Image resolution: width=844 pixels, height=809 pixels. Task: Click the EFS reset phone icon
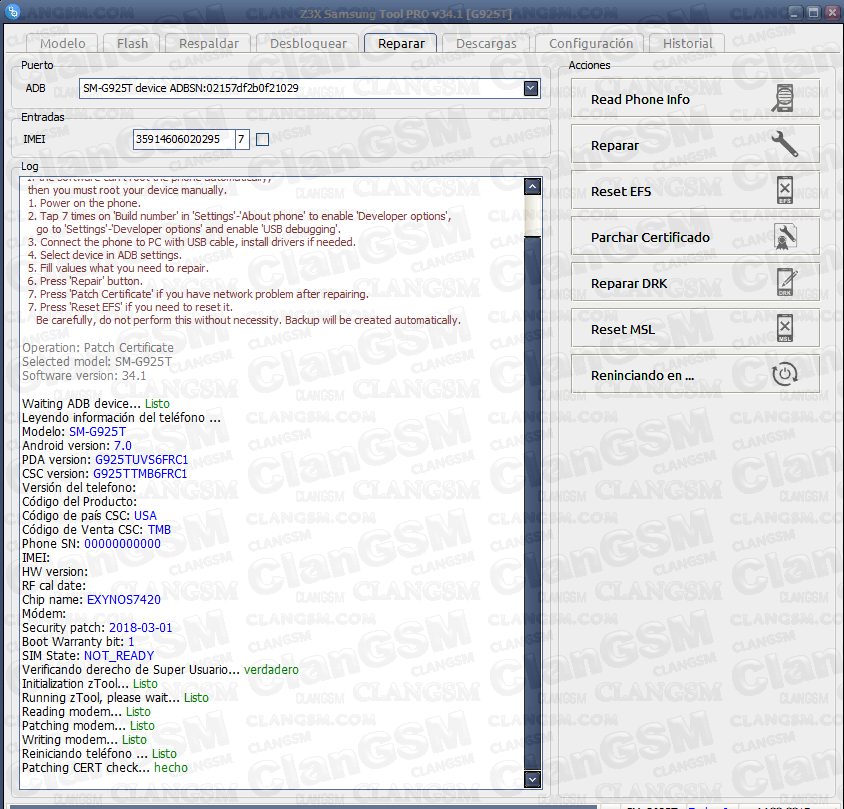tap(785, 190)
